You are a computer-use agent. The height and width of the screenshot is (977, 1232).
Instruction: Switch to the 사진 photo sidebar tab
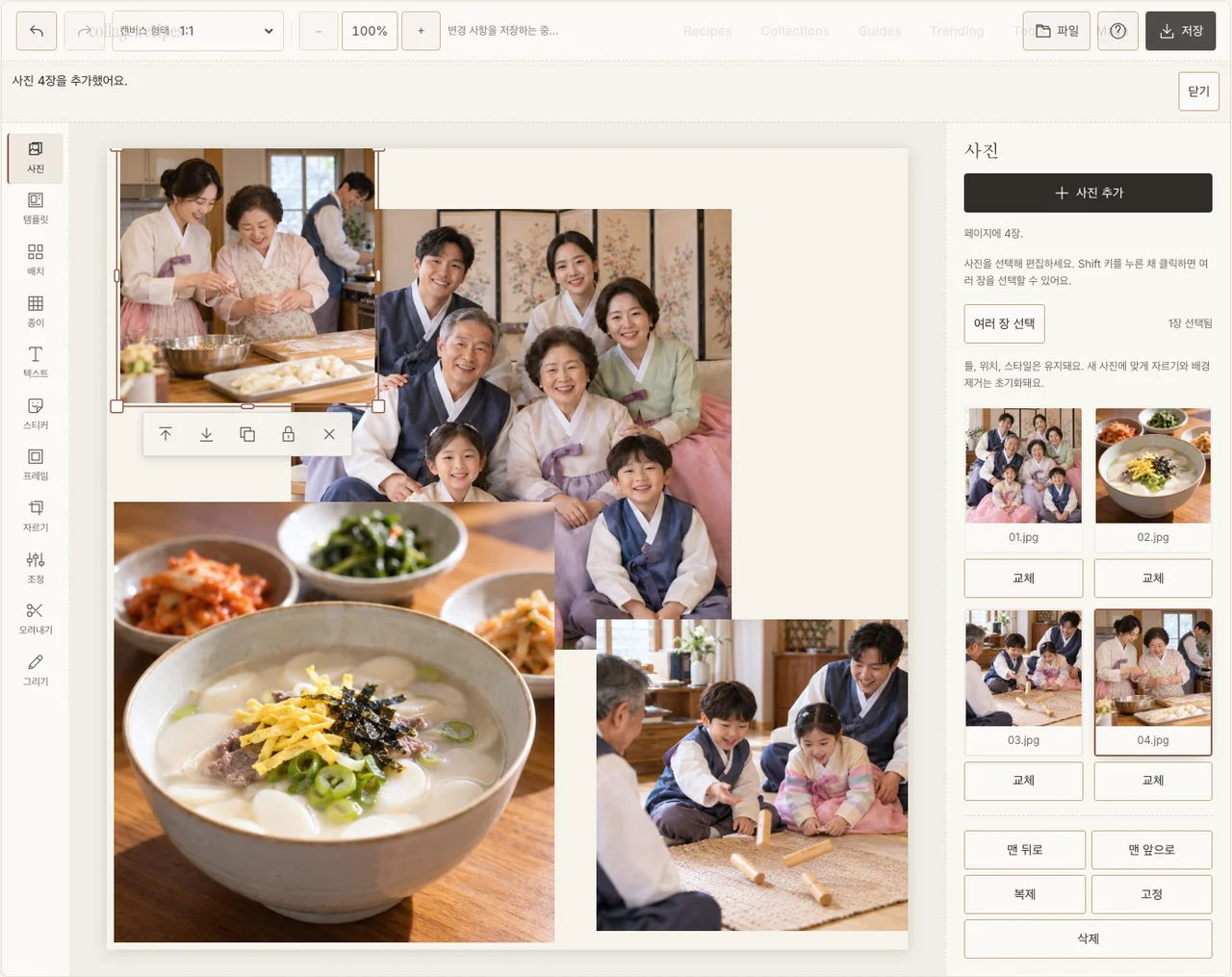[x=36, y=158]
